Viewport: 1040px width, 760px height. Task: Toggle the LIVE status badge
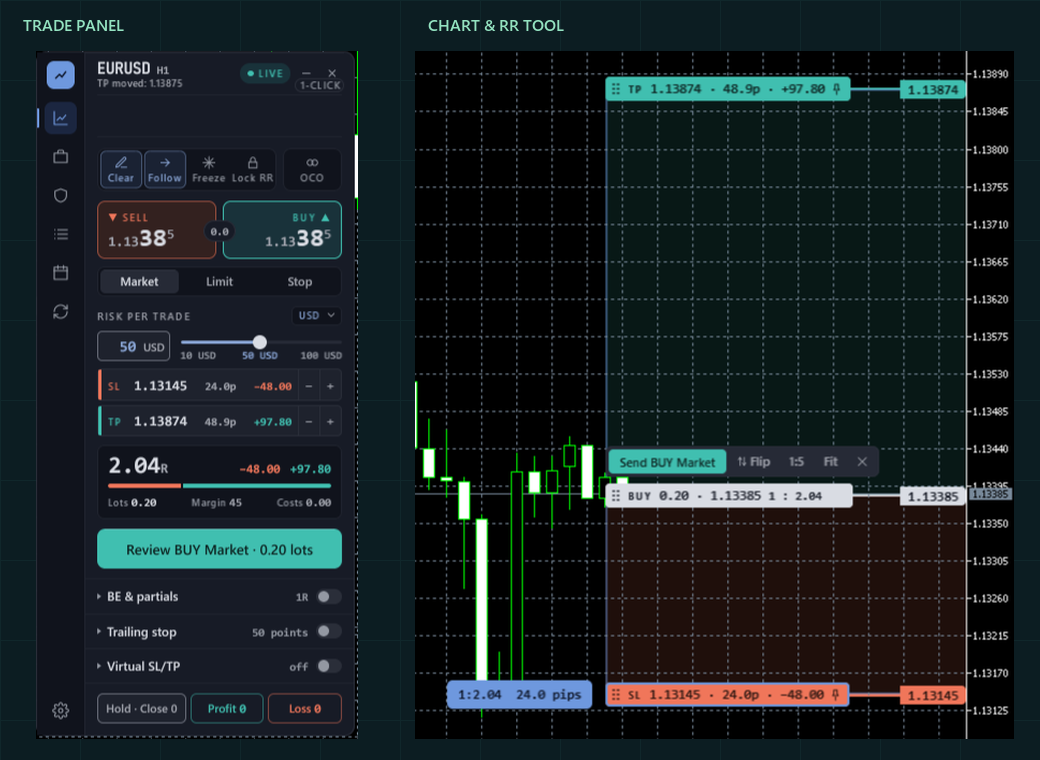265,74
